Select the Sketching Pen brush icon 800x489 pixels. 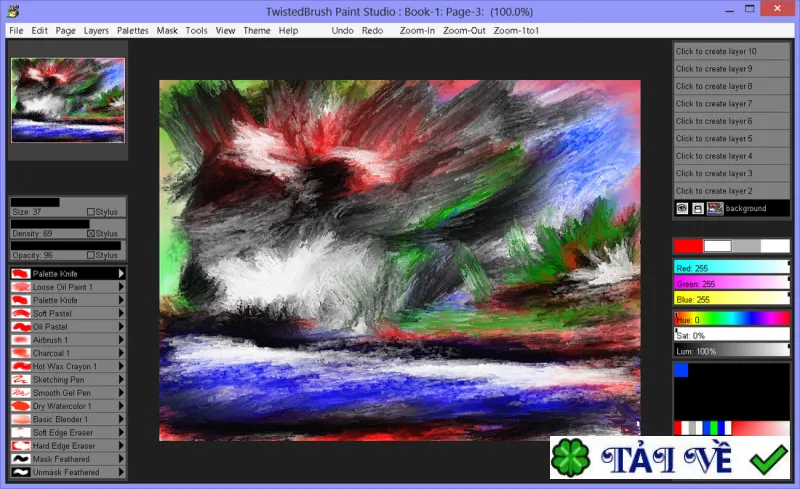tap(21, 380)
